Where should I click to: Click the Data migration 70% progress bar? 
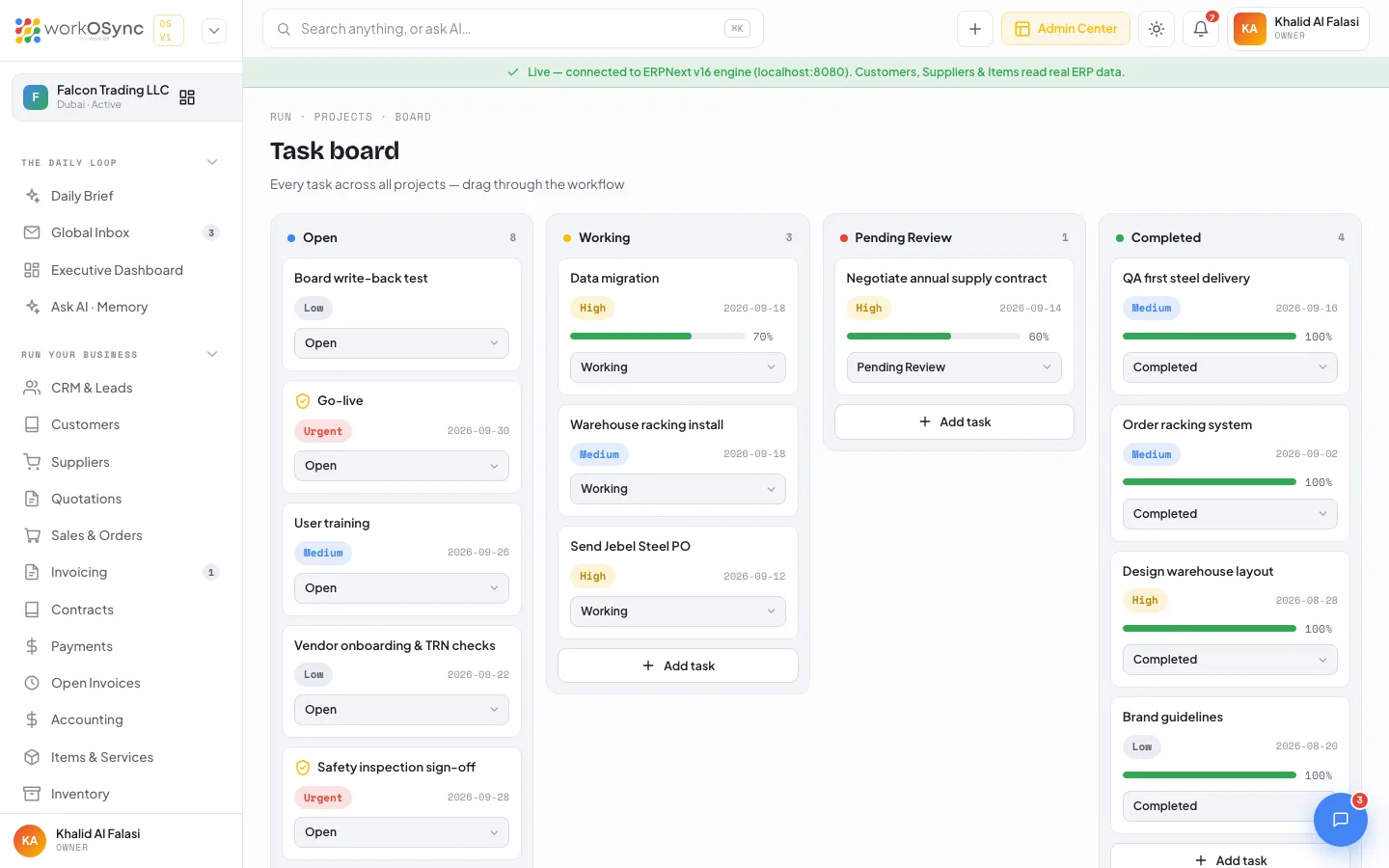657,337
